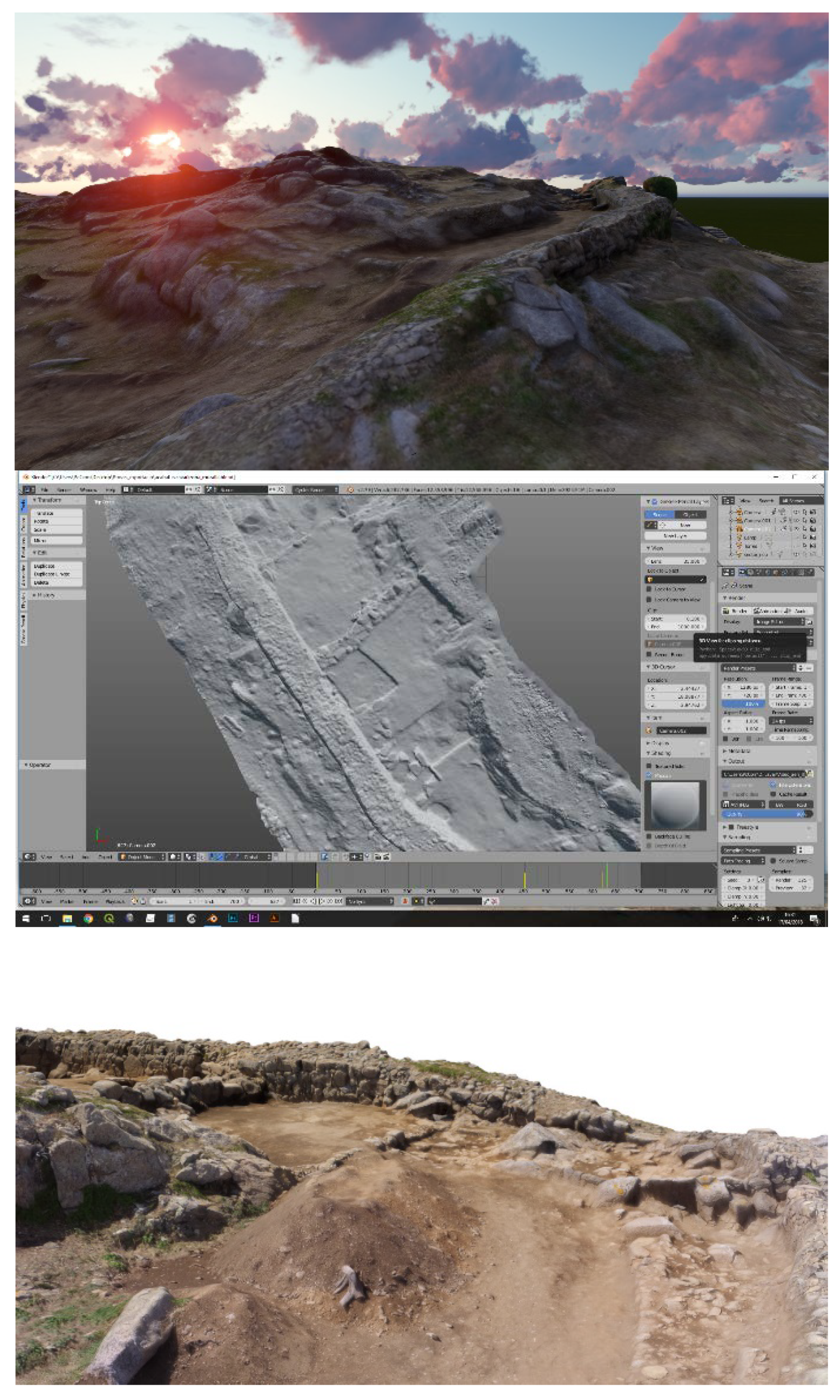Open the Windows Start menu icon
The width and height of the screenshot is (840, 1400).
tap(25, 918)
